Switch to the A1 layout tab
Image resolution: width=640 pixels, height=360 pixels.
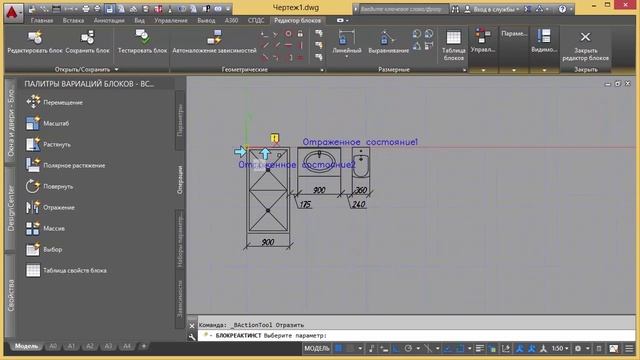pos(71,346)
